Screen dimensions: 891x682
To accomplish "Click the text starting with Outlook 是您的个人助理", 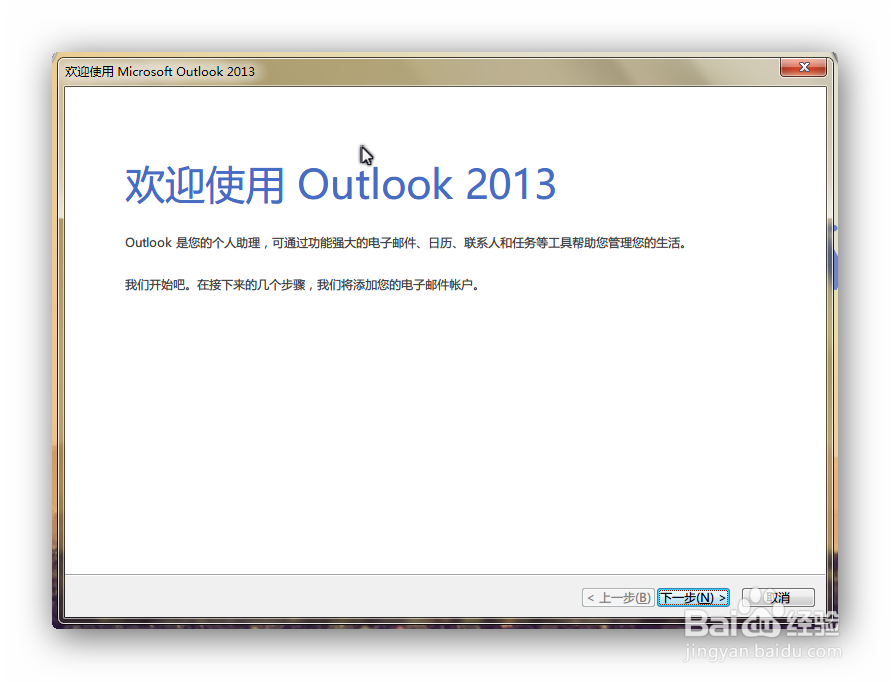I will click(406, 243).
